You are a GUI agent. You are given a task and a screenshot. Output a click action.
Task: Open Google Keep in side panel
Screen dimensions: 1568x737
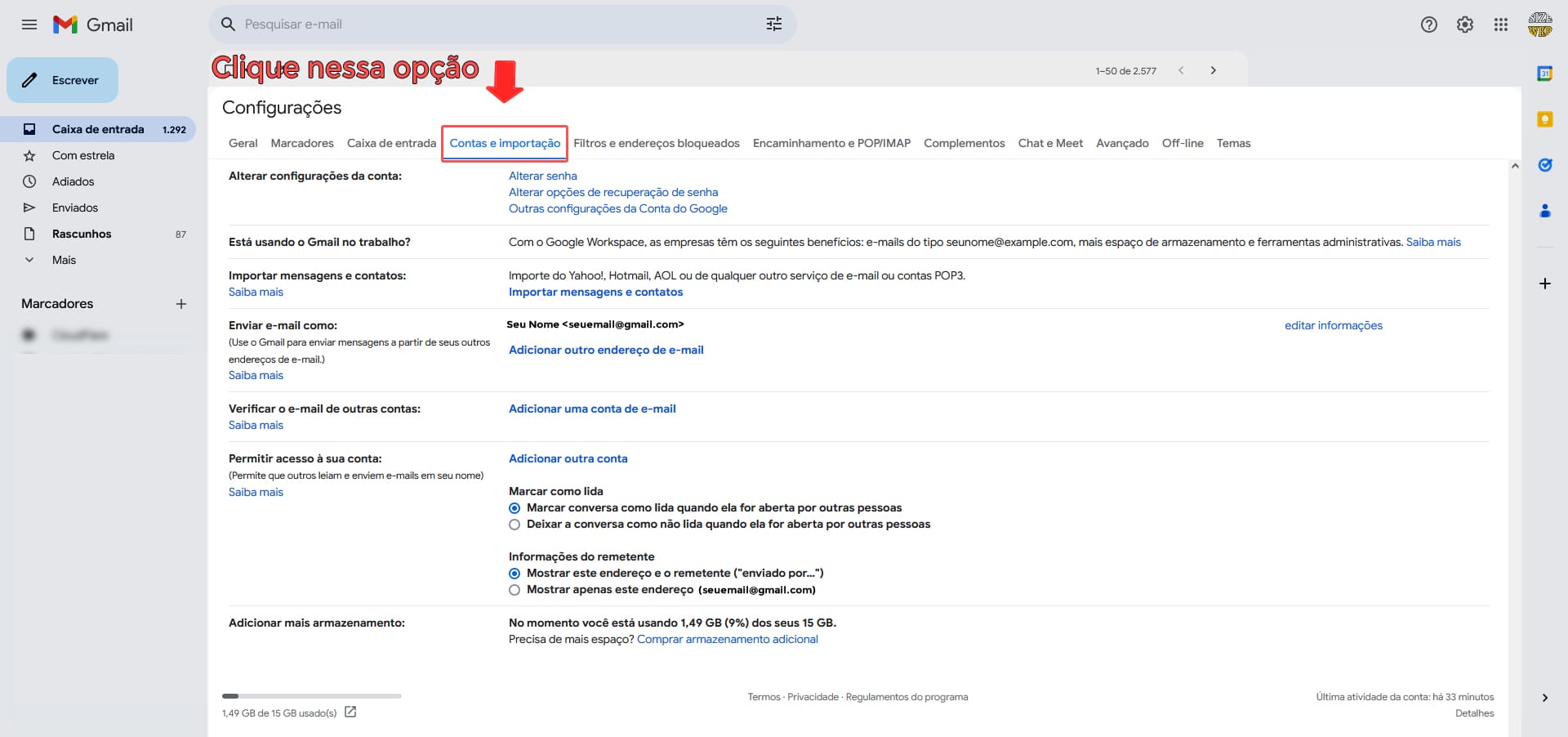(1544, 119)
